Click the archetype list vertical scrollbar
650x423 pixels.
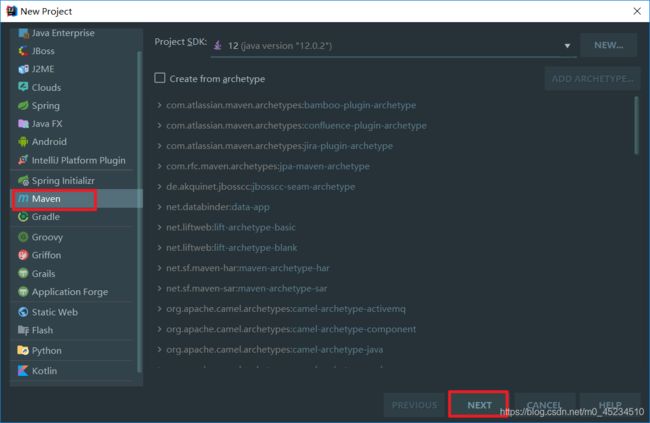coord(637,125)
